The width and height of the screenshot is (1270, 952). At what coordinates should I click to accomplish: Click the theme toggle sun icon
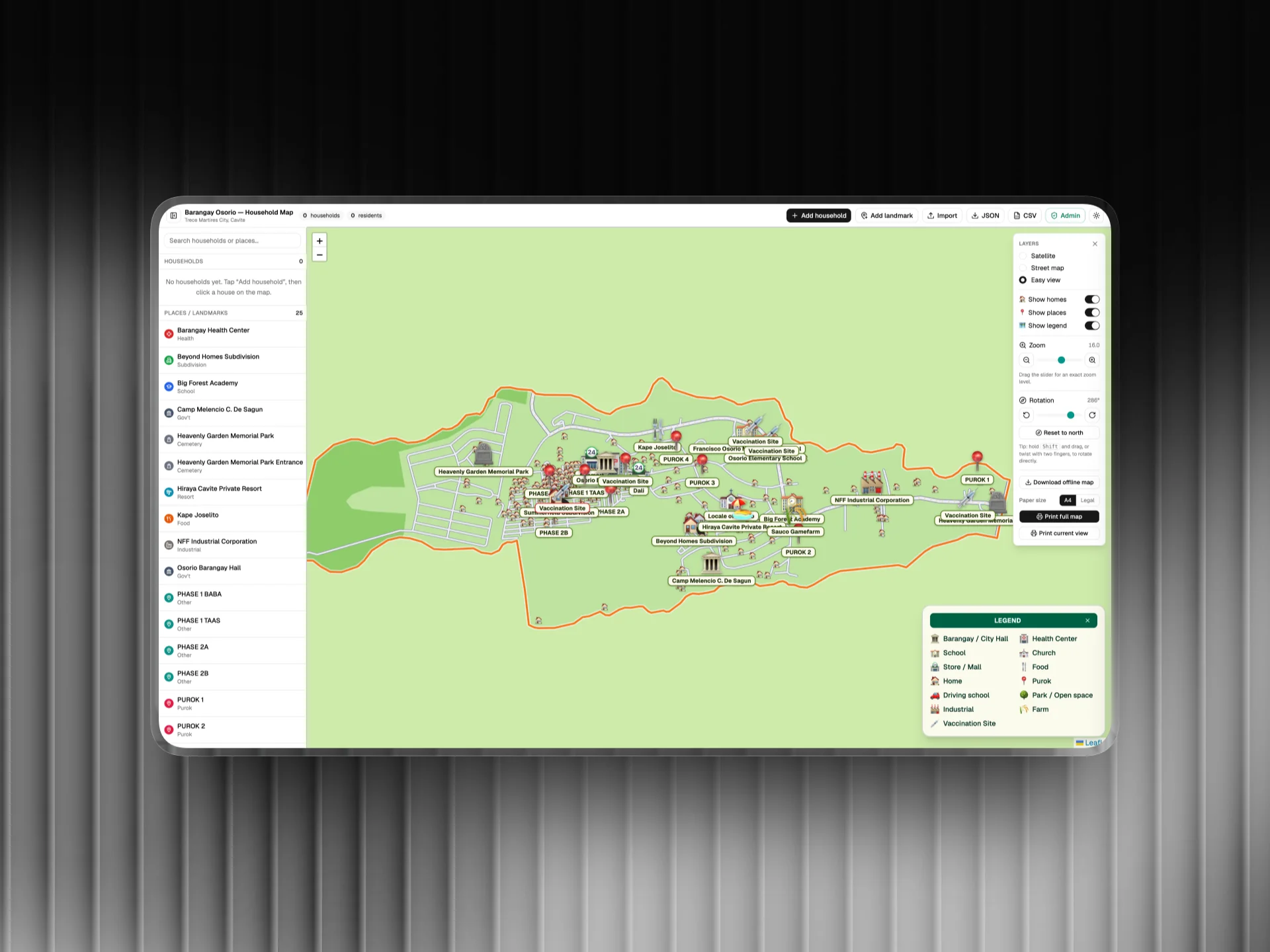(1096, 216)
